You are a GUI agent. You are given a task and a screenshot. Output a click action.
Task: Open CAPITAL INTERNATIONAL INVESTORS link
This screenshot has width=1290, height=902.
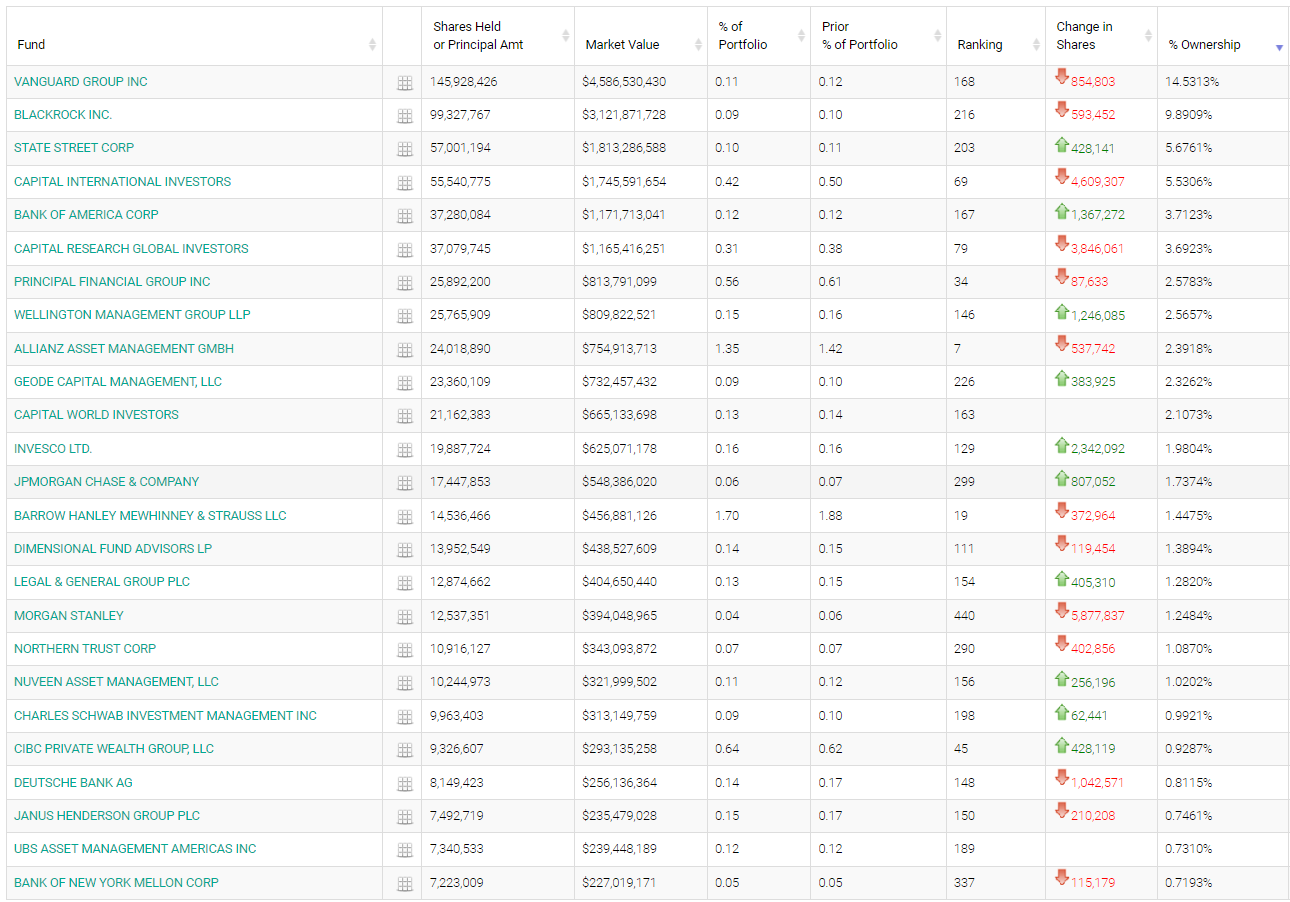(x=122, y=182)
